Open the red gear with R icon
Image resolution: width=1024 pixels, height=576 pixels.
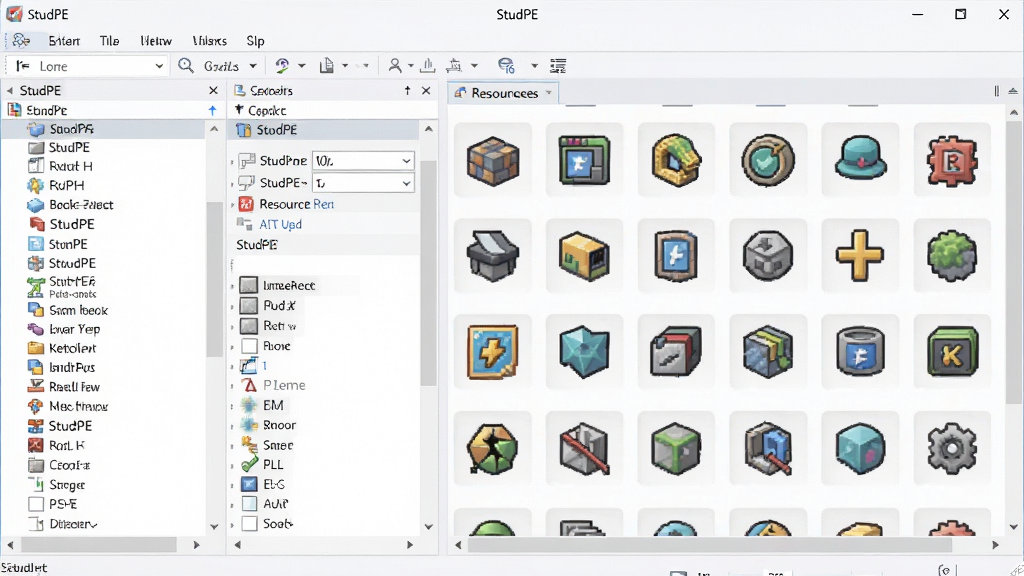click(952, 160)
